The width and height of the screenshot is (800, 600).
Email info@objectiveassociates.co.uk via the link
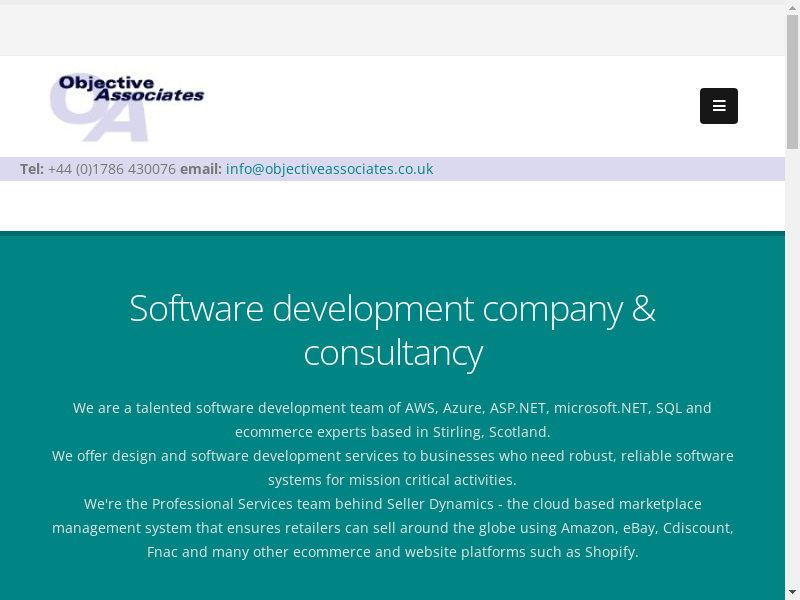[329, 169]
